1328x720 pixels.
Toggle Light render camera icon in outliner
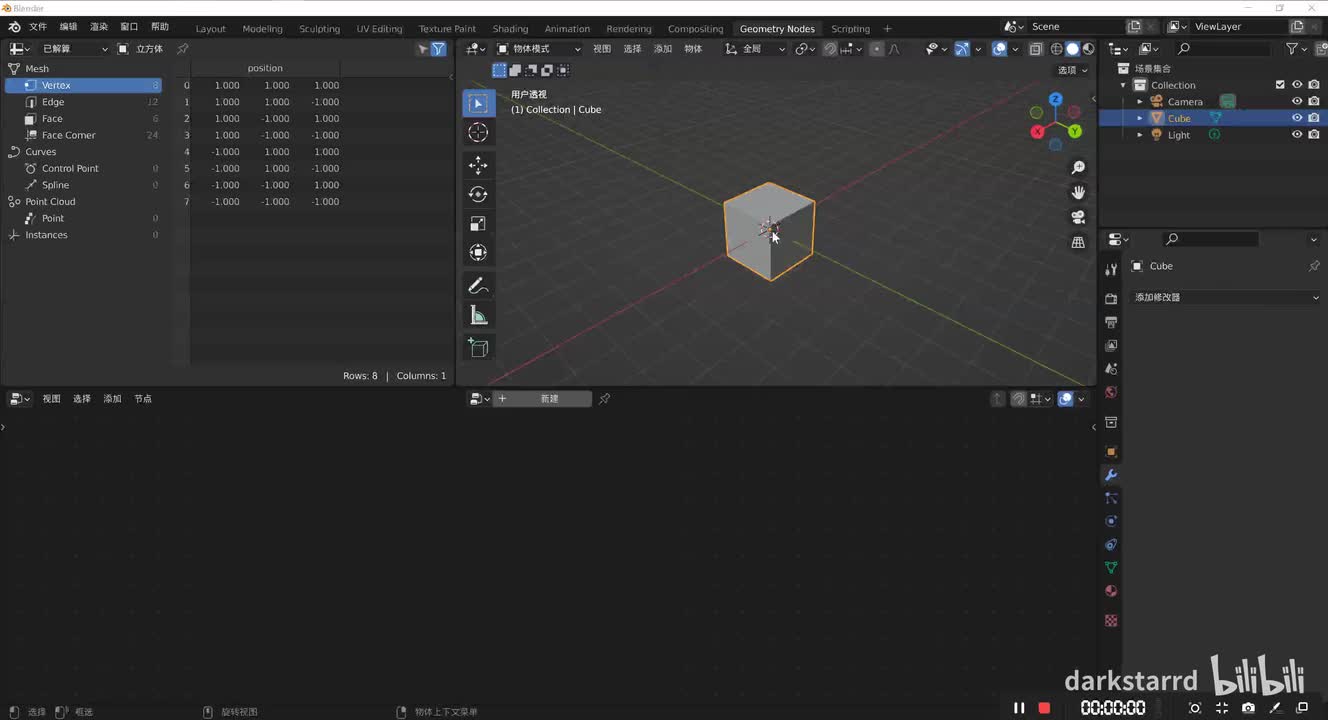coord(1314,135)
